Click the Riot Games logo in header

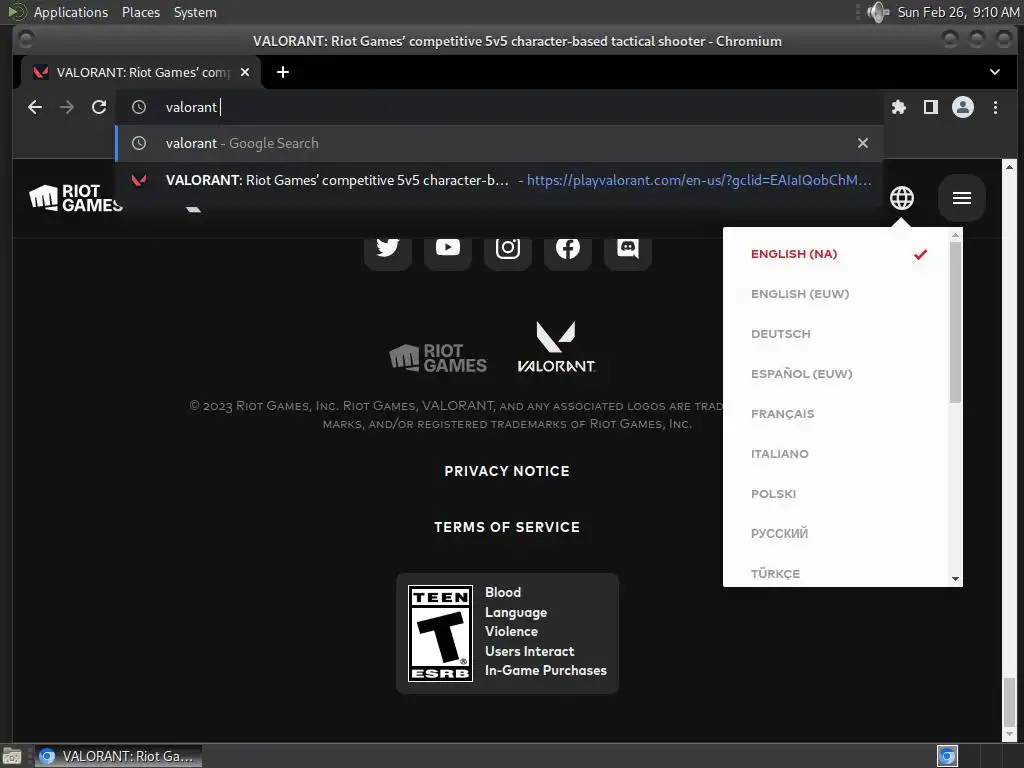point(76,198)
